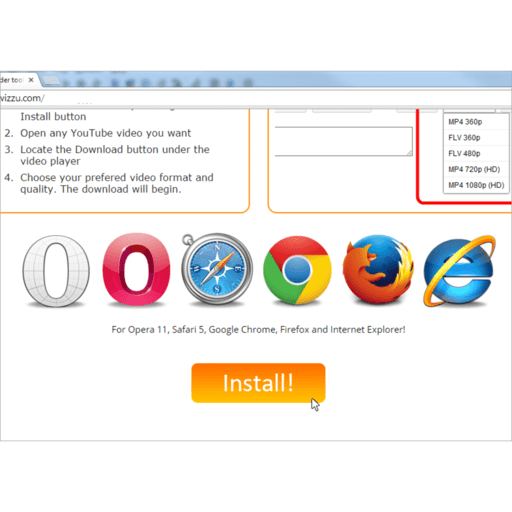The height and width of the screenshot is (512, 512).
Task: Select the Internet Explorer icon
Action: click(459, 271)
